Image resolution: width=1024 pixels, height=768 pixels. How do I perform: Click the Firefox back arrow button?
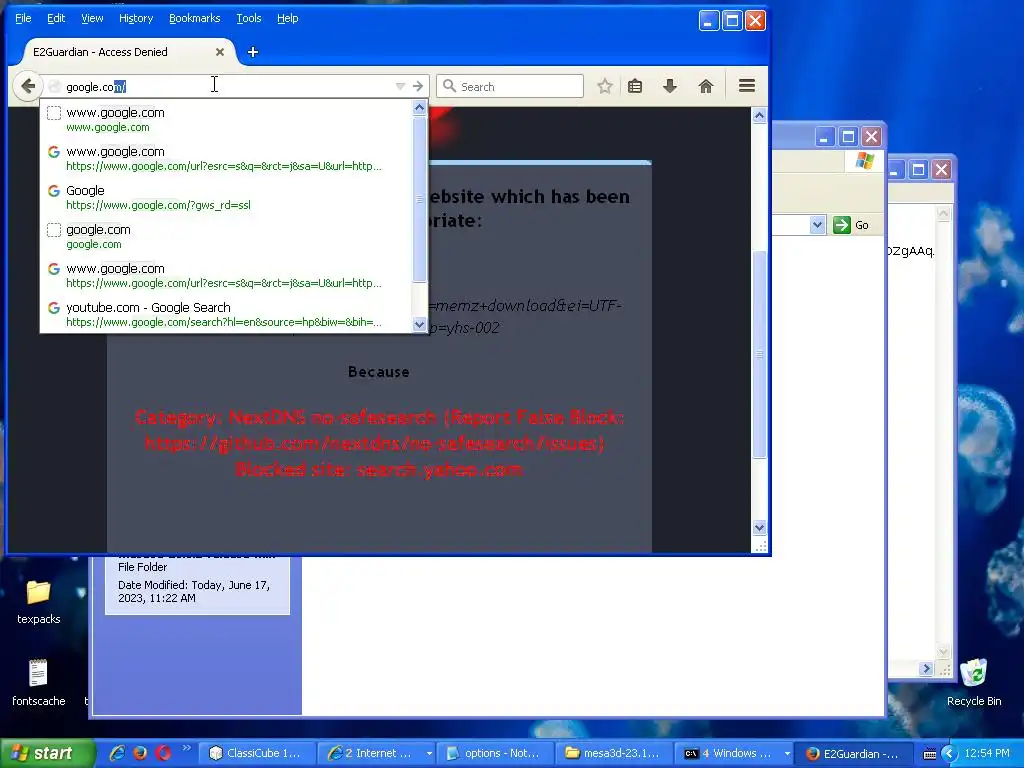(x=27, y=86)
